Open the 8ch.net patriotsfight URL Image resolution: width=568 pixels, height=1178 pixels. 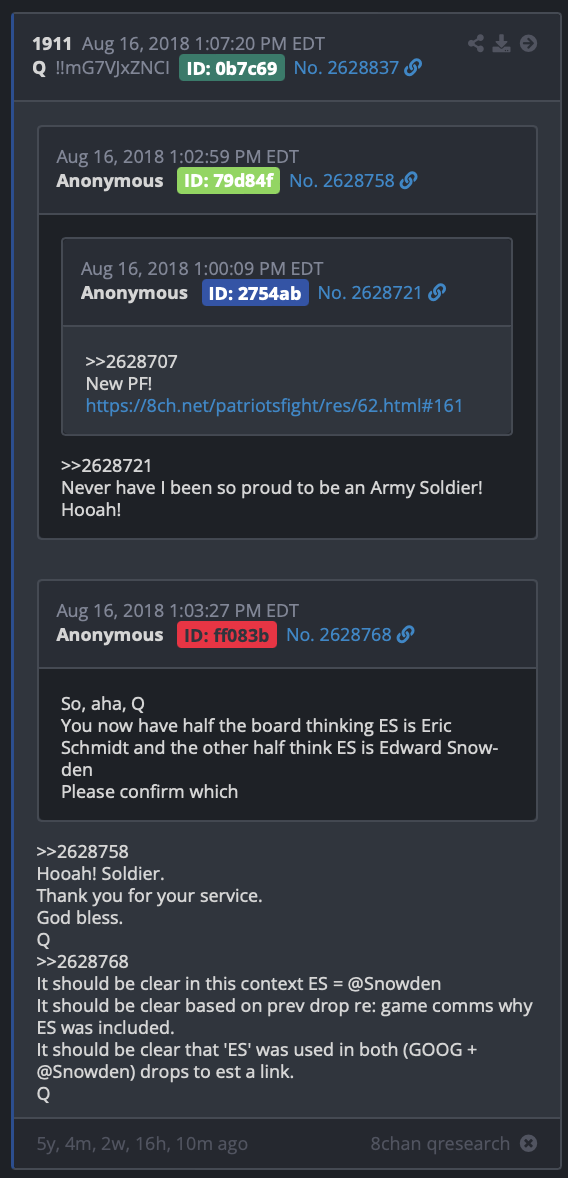pos(274,406)
